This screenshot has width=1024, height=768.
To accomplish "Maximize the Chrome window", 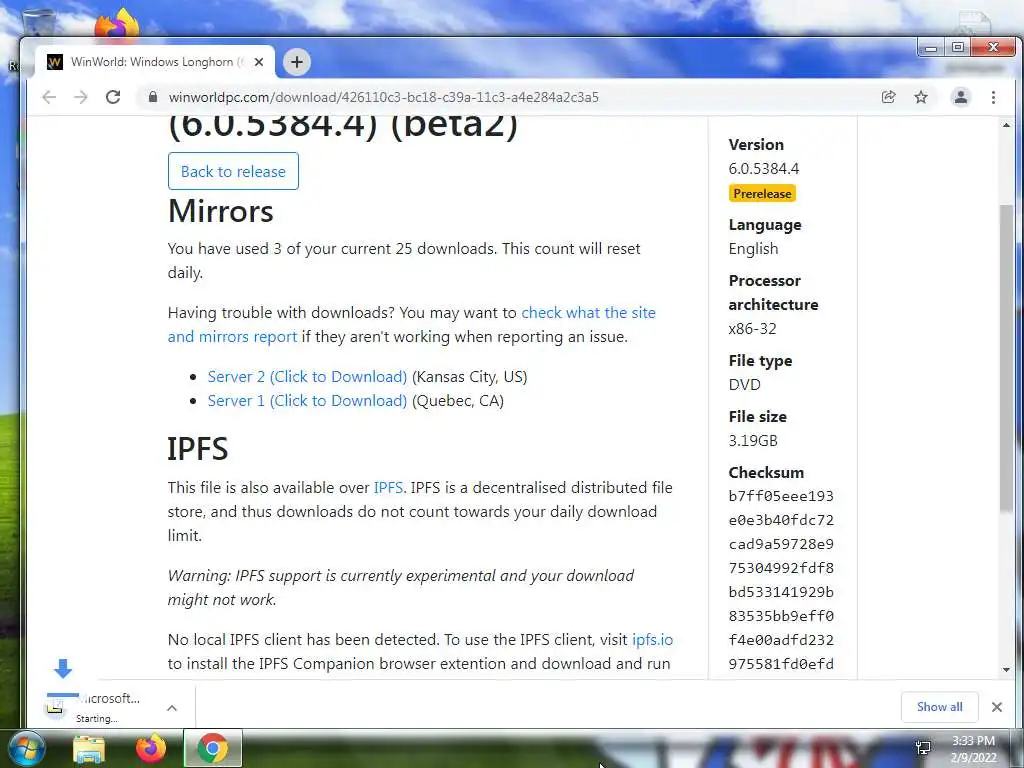I will (x=957, y=47).
